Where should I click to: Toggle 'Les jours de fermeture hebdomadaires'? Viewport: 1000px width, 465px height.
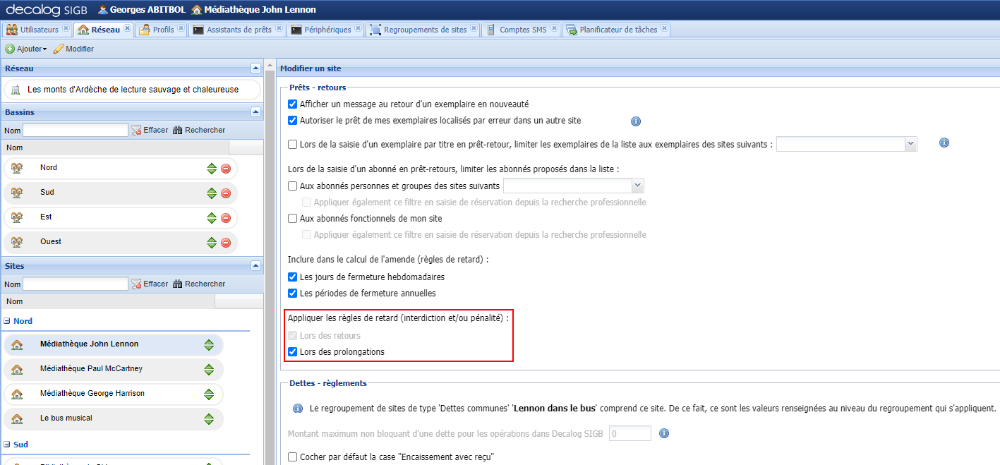pos(293,276)
